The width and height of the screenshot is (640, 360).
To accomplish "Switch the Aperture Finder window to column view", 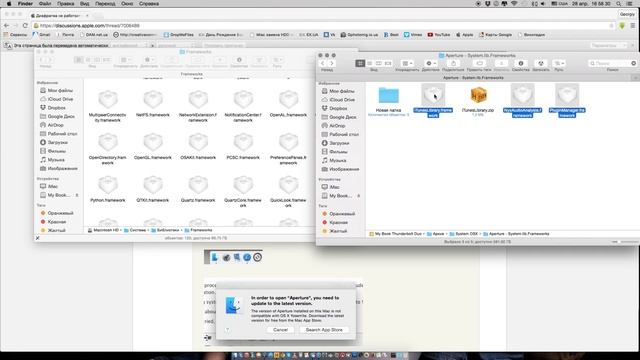I will click(379, 63).
